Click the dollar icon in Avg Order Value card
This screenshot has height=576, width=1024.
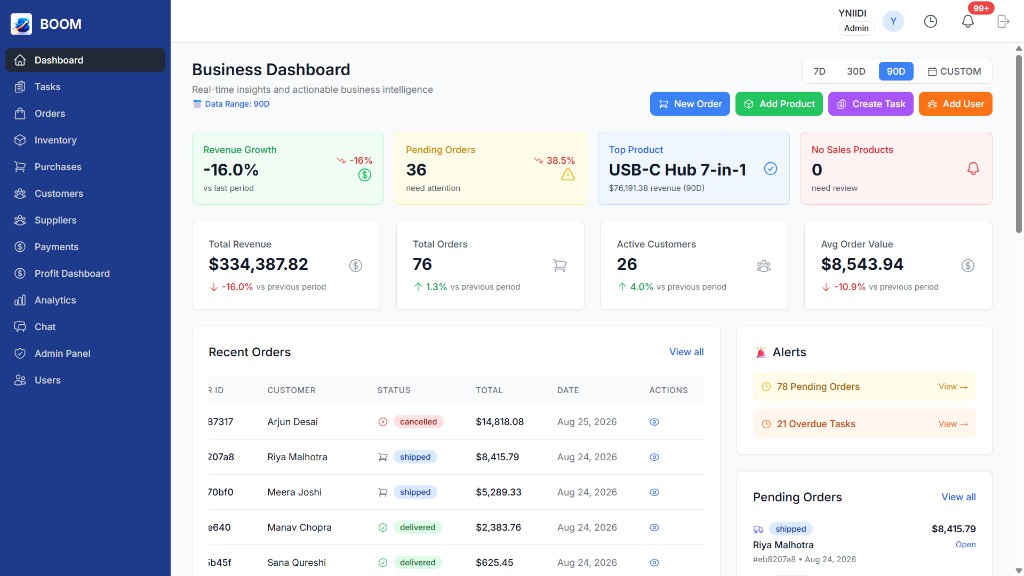(968, 265)
